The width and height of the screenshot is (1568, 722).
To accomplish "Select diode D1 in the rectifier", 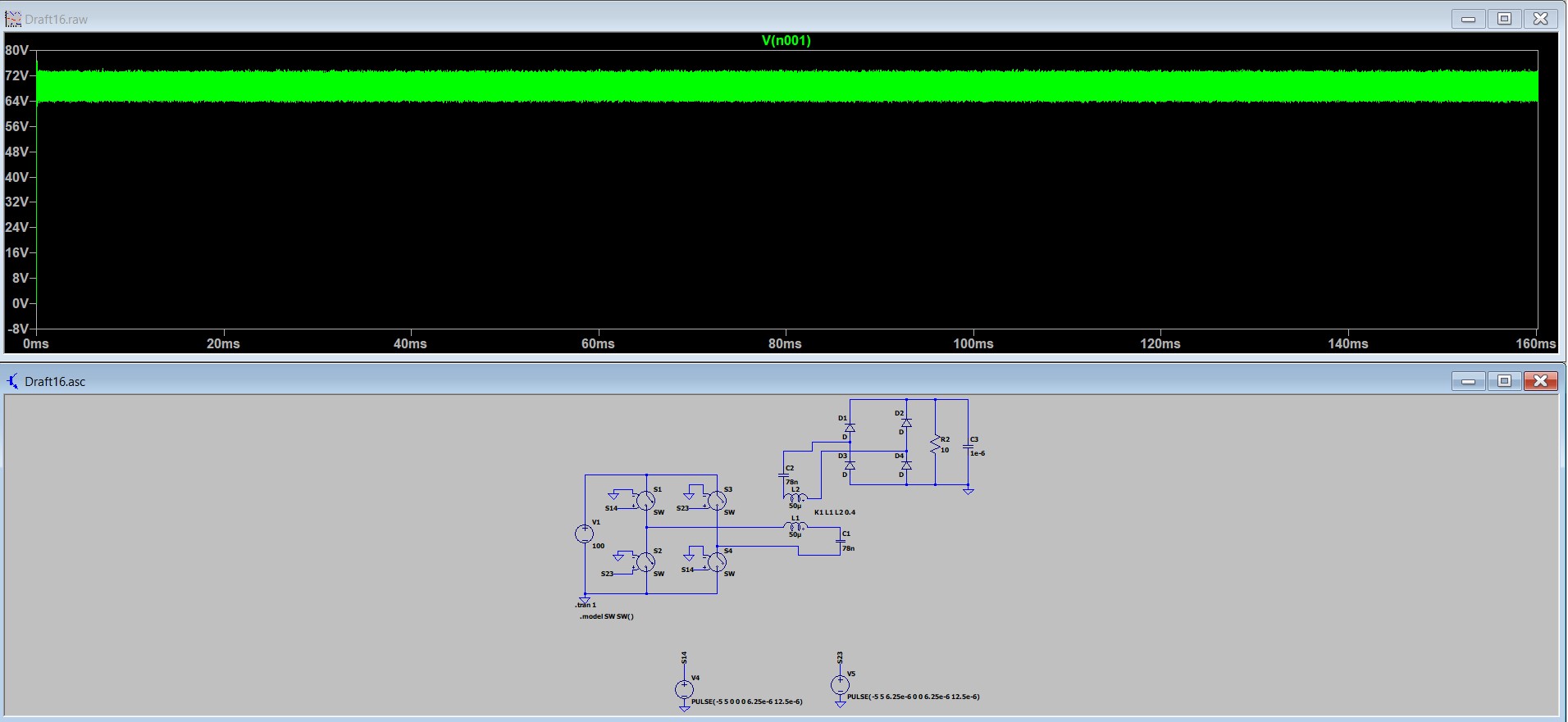I will pyautogui.click(x=850, y=428).
